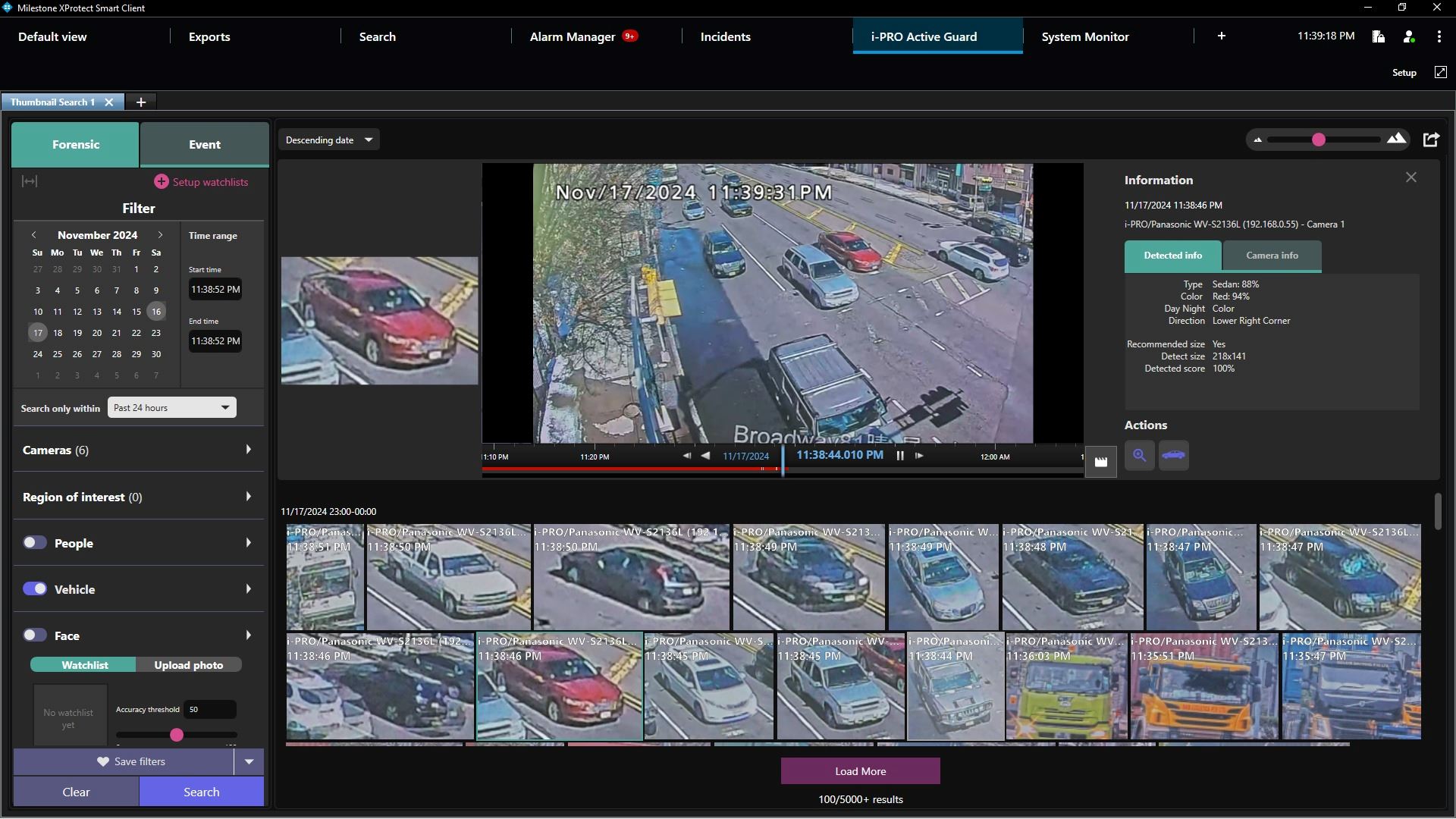Clear all filters with Clear button
The width and height of the screenshot is (1456, 819).
click(76, 792)
